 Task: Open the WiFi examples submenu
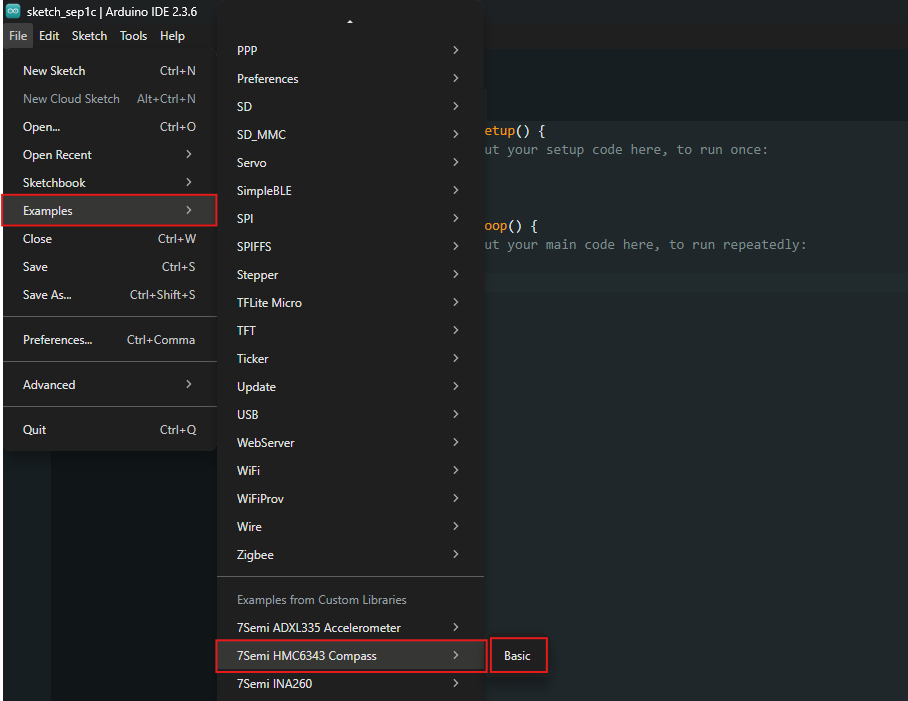pos(350,471)
